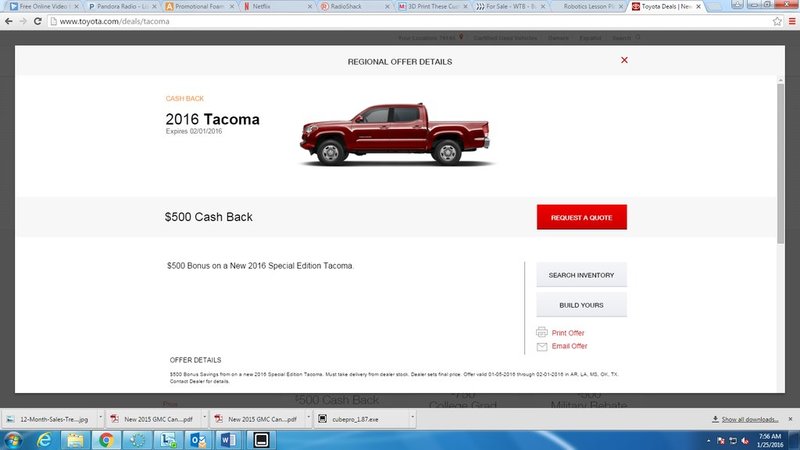Close the Regional Offer Details popup
Screen dimensions: 800x450
[624, 60]
